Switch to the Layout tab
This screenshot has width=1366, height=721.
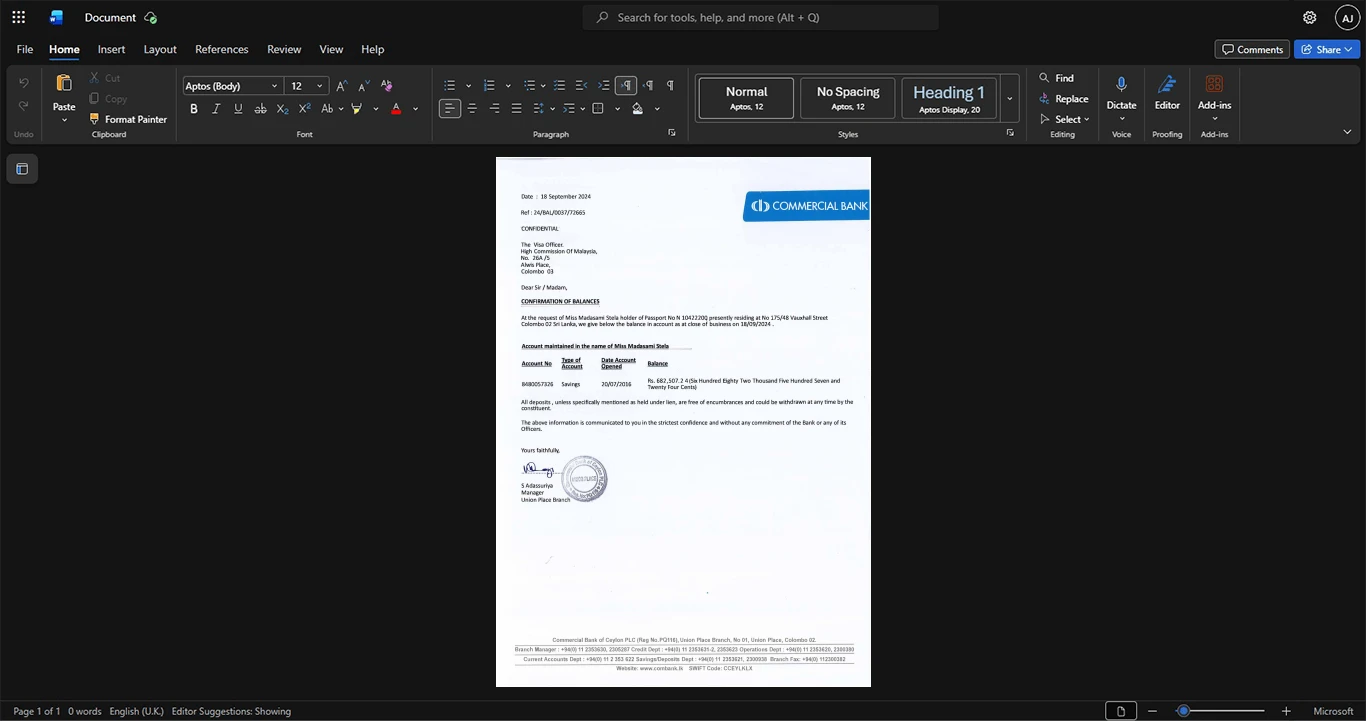[x=160, y=49]
